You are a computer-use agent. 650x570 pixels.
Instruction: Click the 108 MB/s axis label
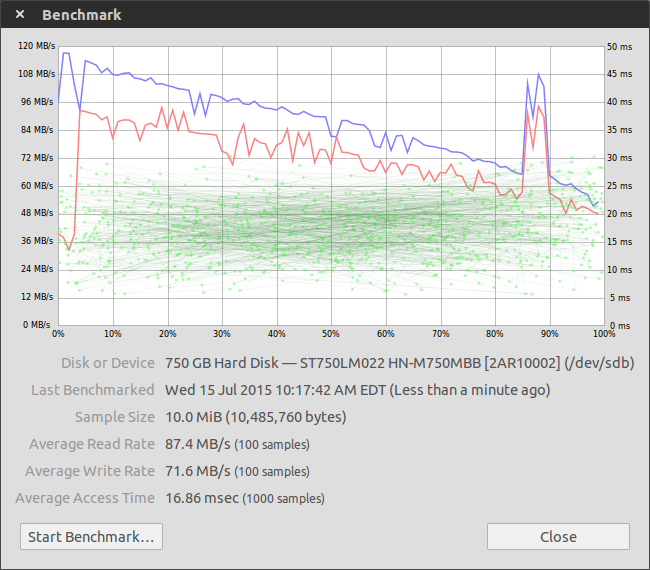[x=36, y=74]
